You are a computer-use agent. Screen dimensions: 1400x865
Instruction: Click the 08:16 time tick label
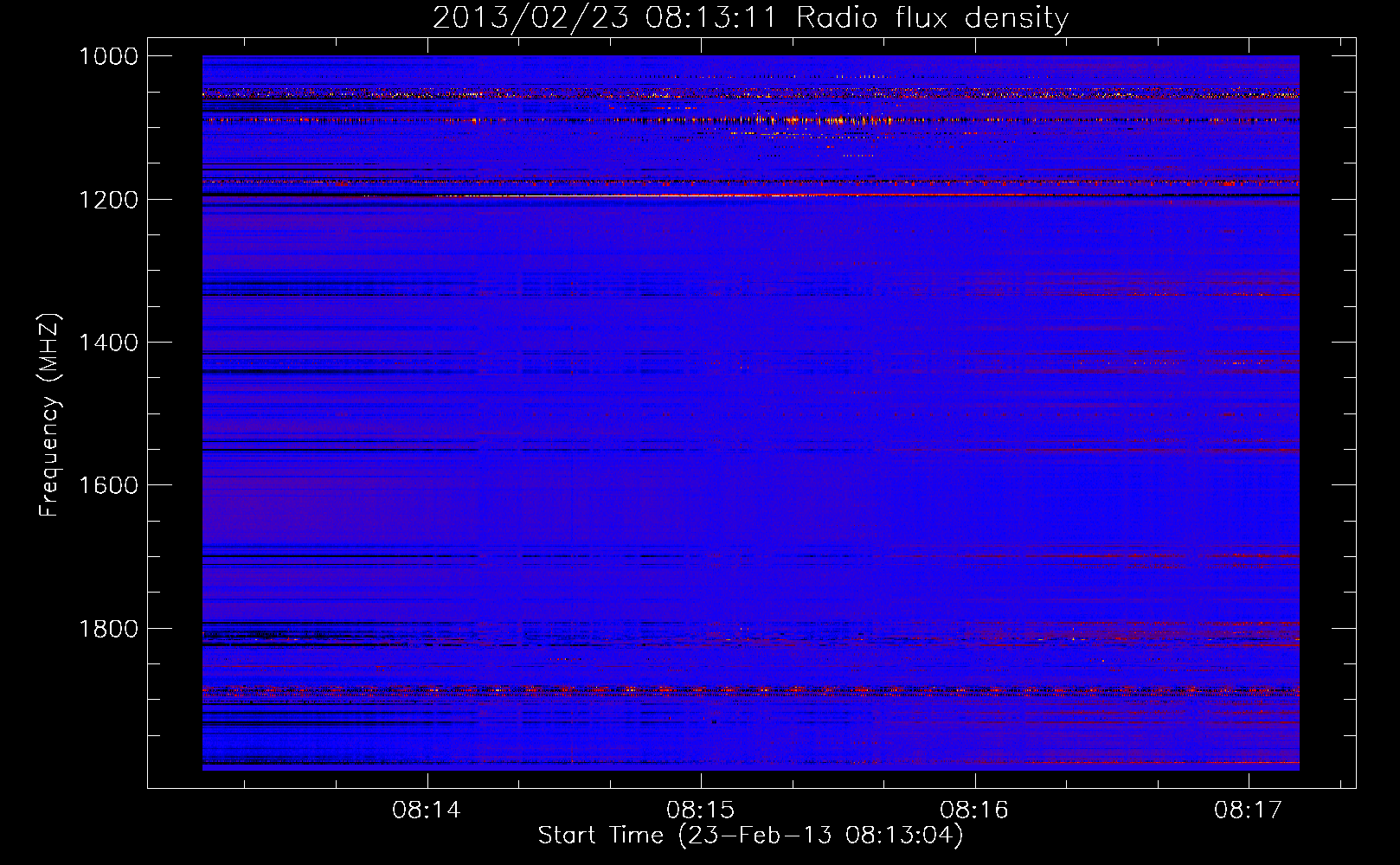click(x=974, y=811)
